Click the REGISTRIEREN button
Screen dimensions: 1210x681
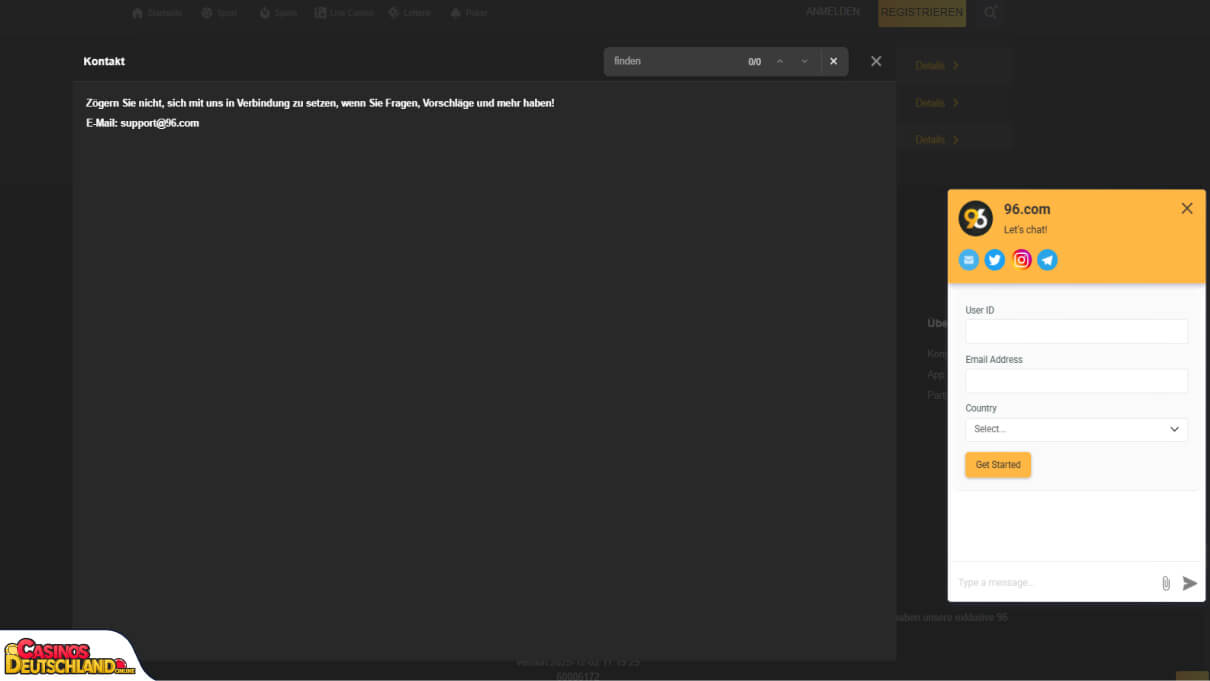tap(922, 13)
